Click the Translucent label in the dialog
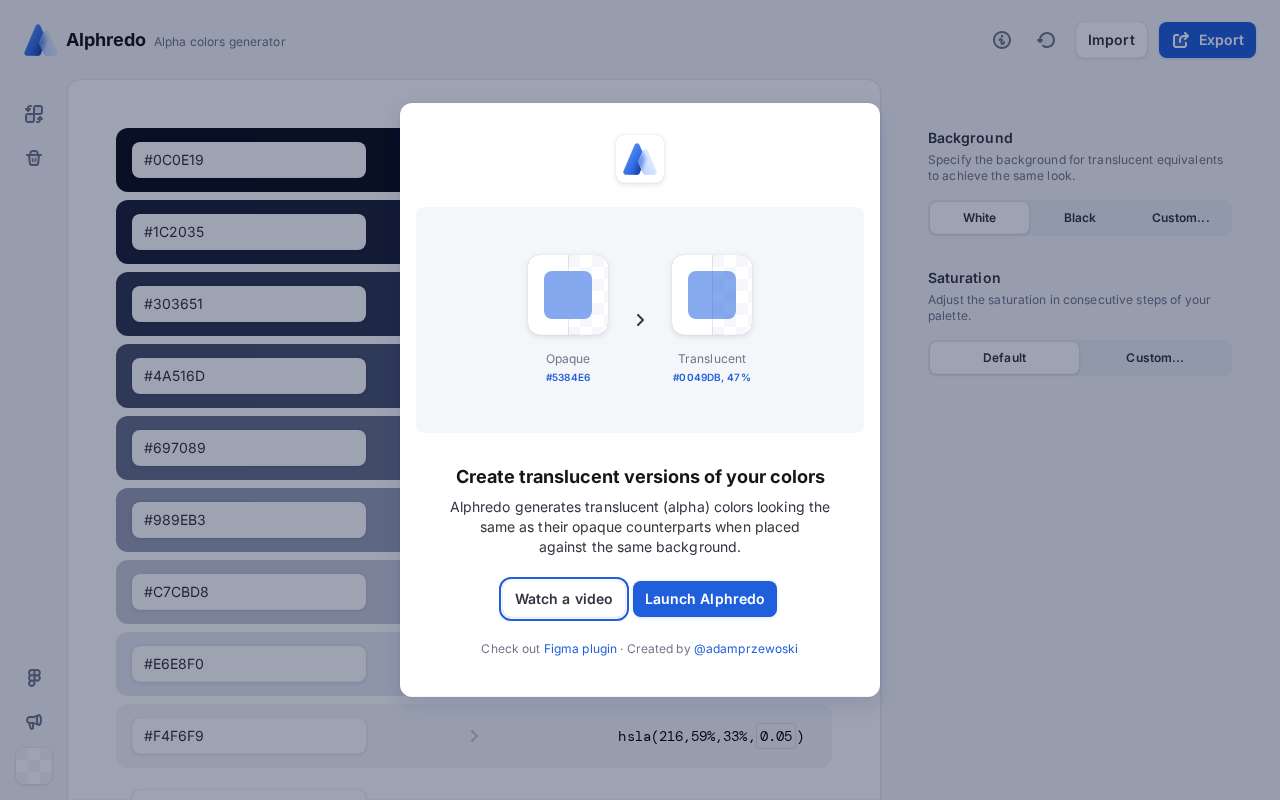 (712, 359)
